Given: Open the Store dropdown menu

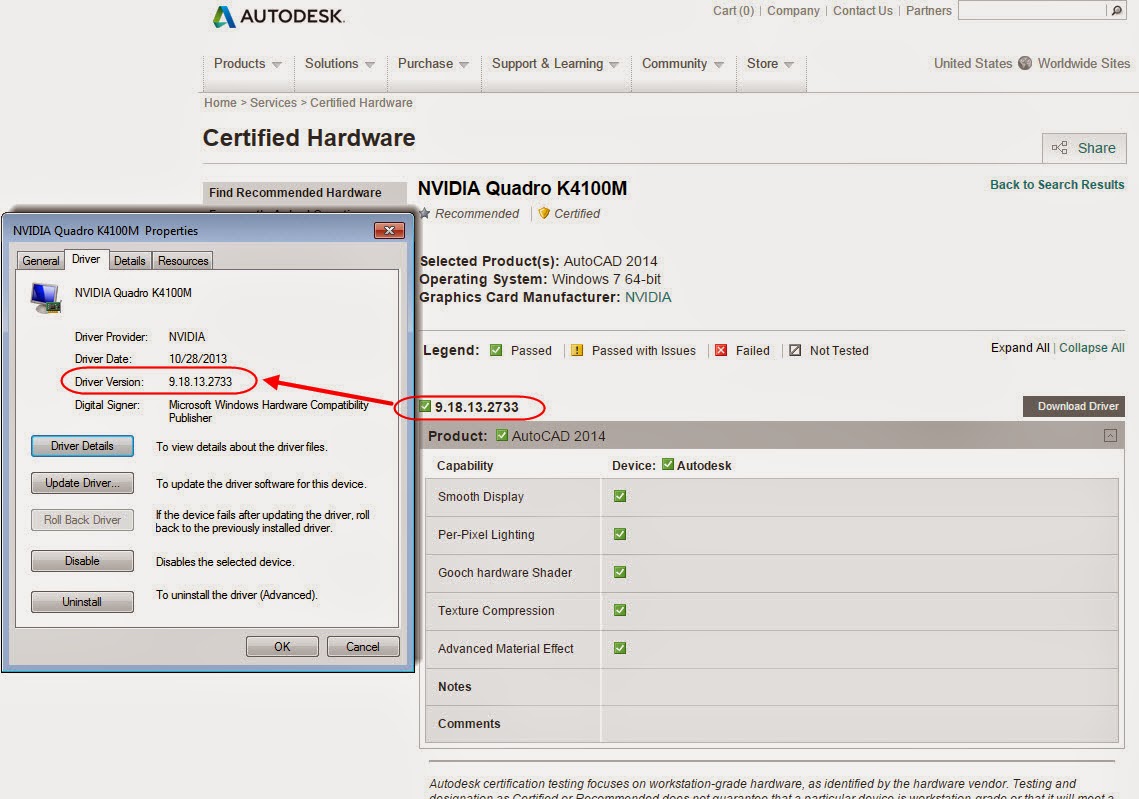Looking at the screenshot, I should 770,64.
